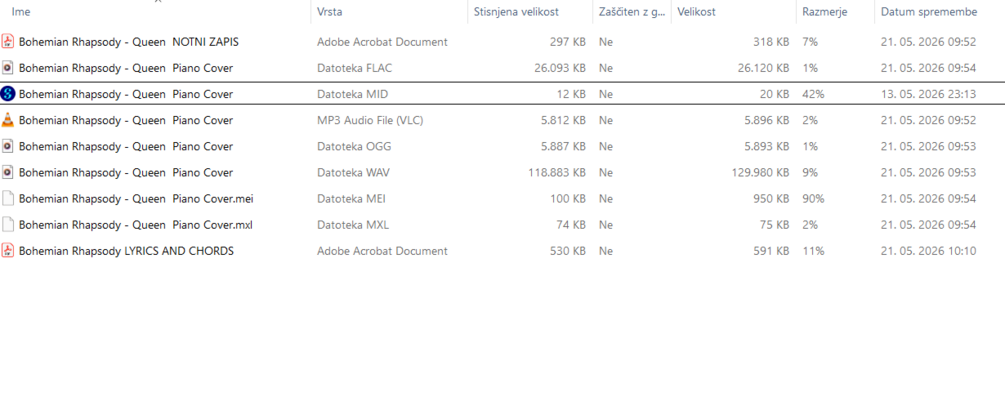The height and width of the screenshot is (410, 1005).
Task: Click the VLC cone icon of MP3 file
Action: tap(8, 120)
